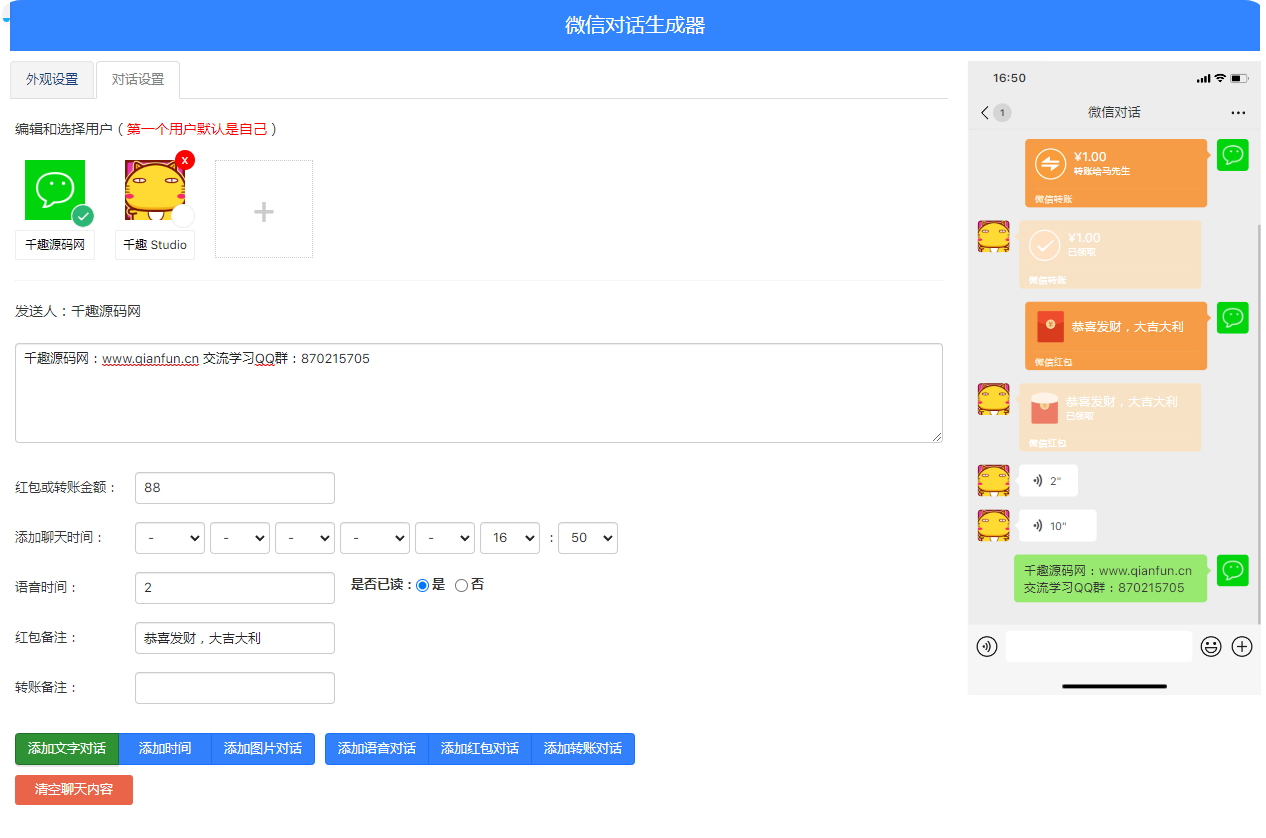Viewport: 1266px width, 838px height.
Task: Select 是 for message read status
Action: point(425,585)
